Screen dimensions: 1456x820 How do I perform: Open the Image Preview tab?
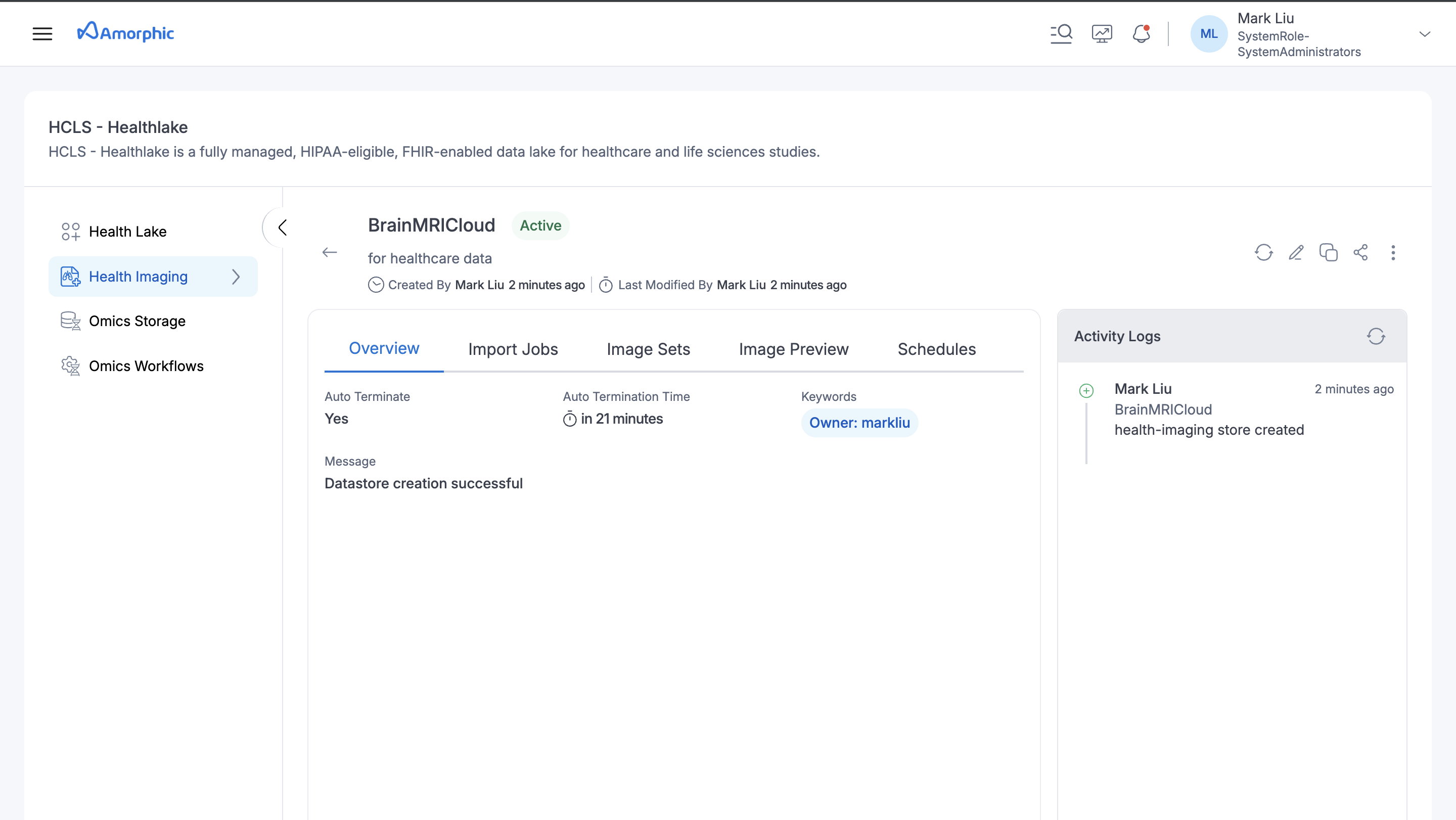point(794,349)
